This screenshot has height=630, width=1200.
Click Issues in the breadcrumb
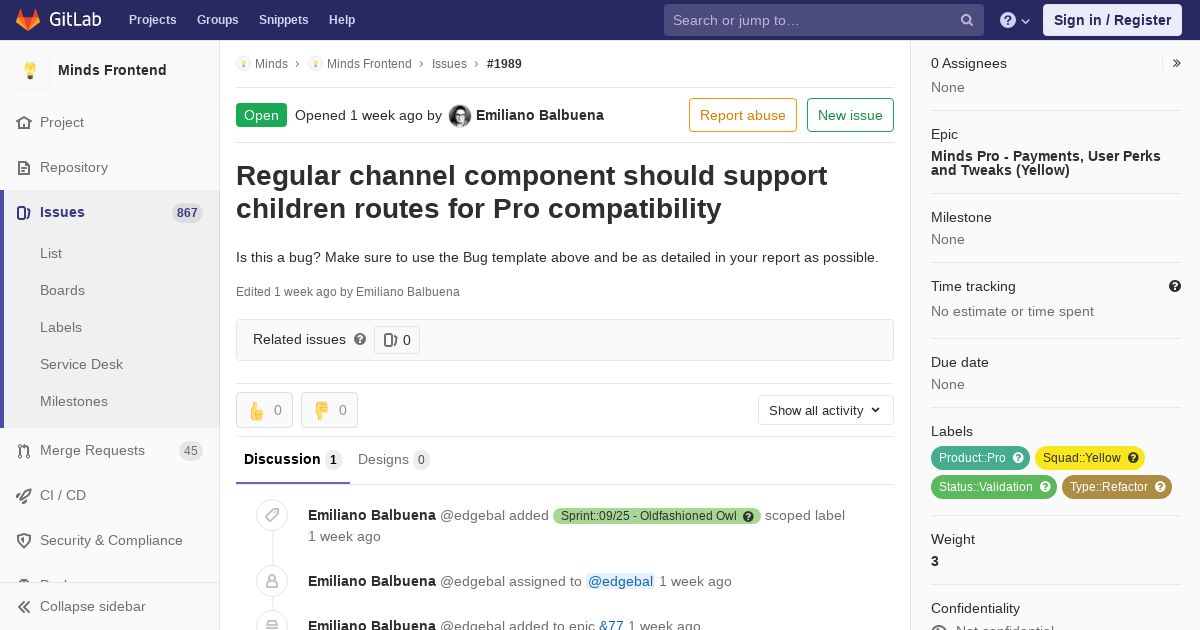click(449, 64)
